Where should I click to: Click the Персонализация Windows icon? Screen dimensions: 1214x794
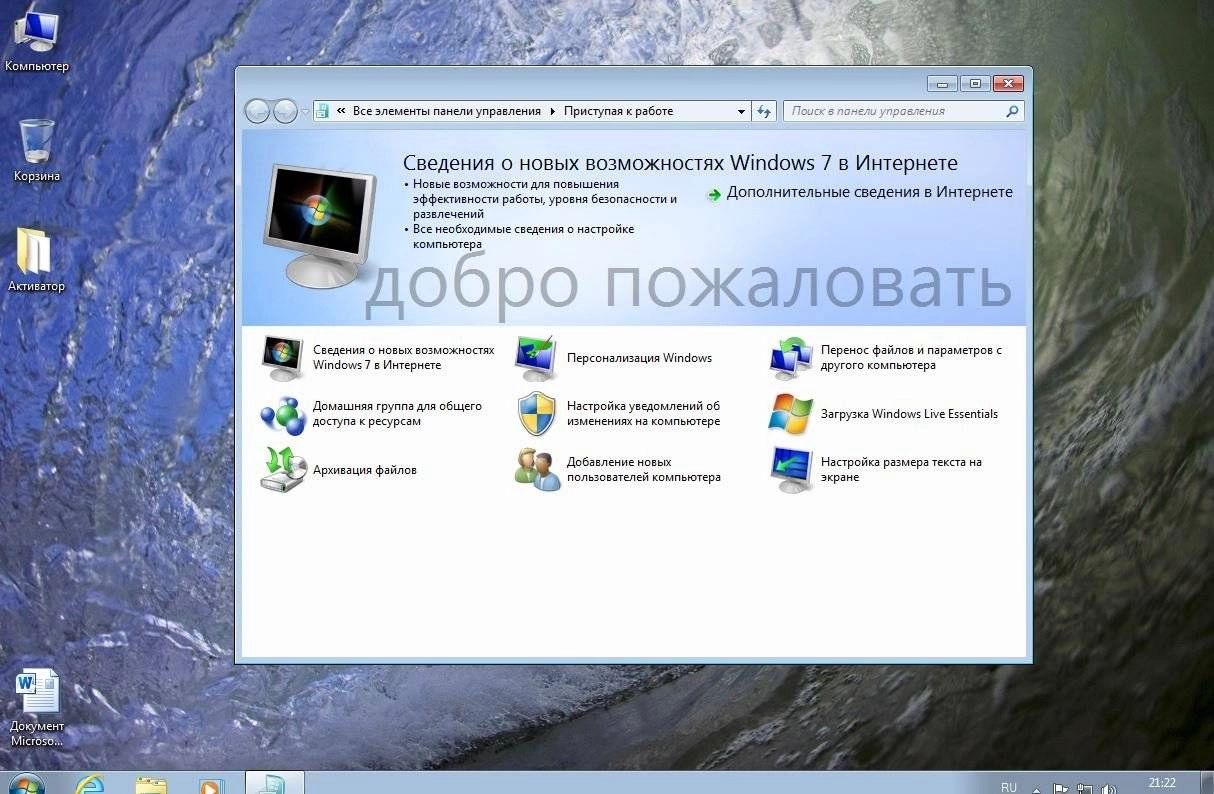point(536,358)
